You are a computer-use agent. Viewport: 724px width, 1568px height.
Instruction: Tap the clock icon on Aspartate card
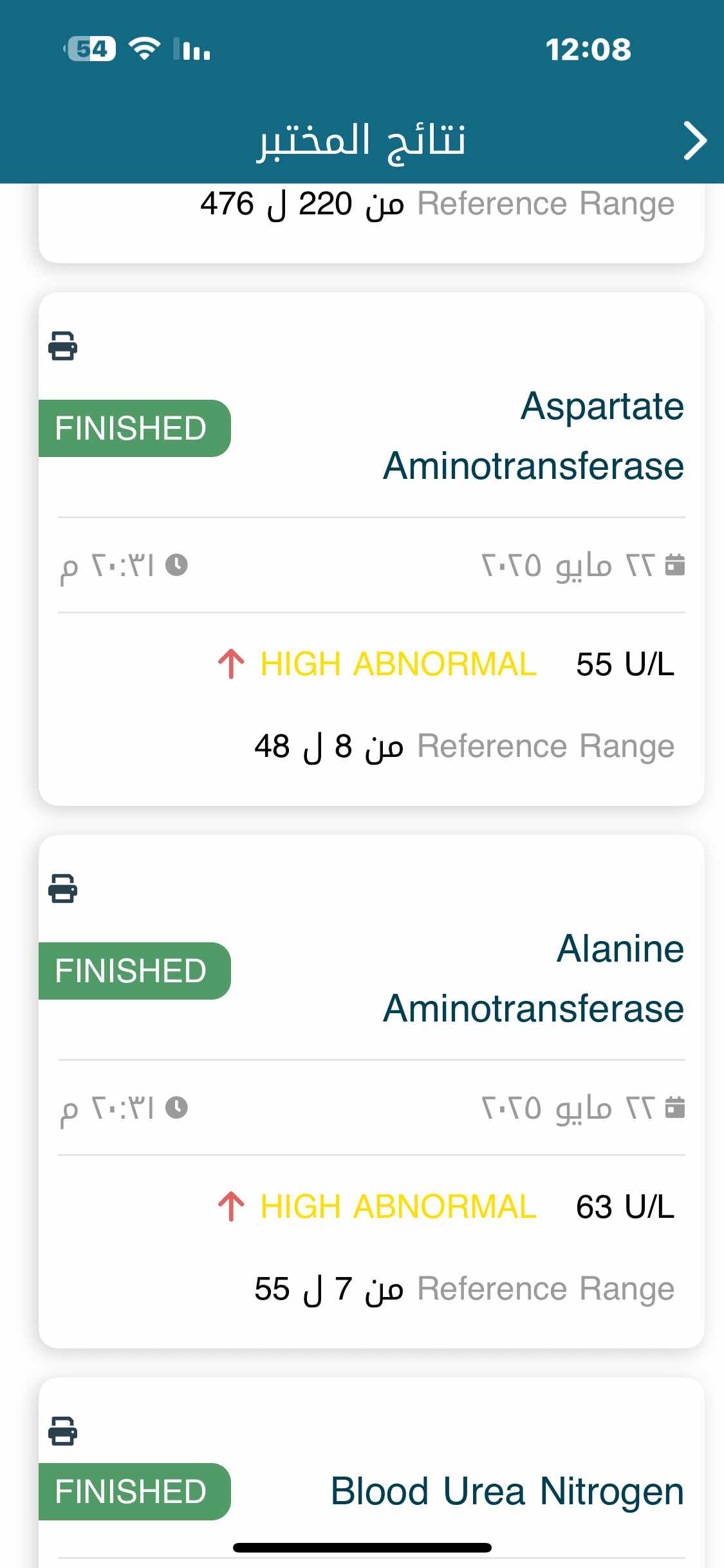point(176,565)
